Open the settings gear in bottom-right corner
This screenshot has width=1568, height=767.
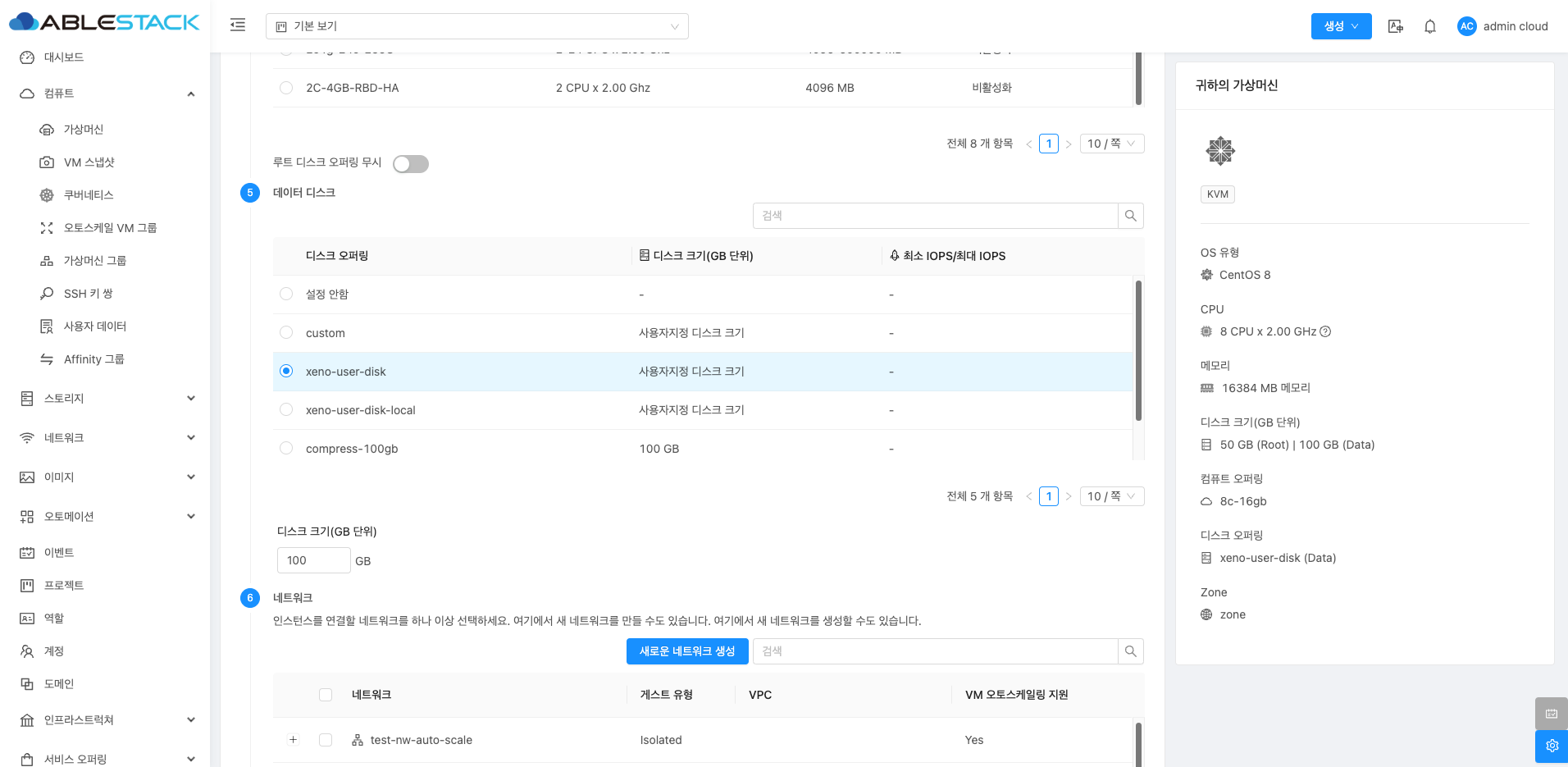click(x=1551, y=746)
